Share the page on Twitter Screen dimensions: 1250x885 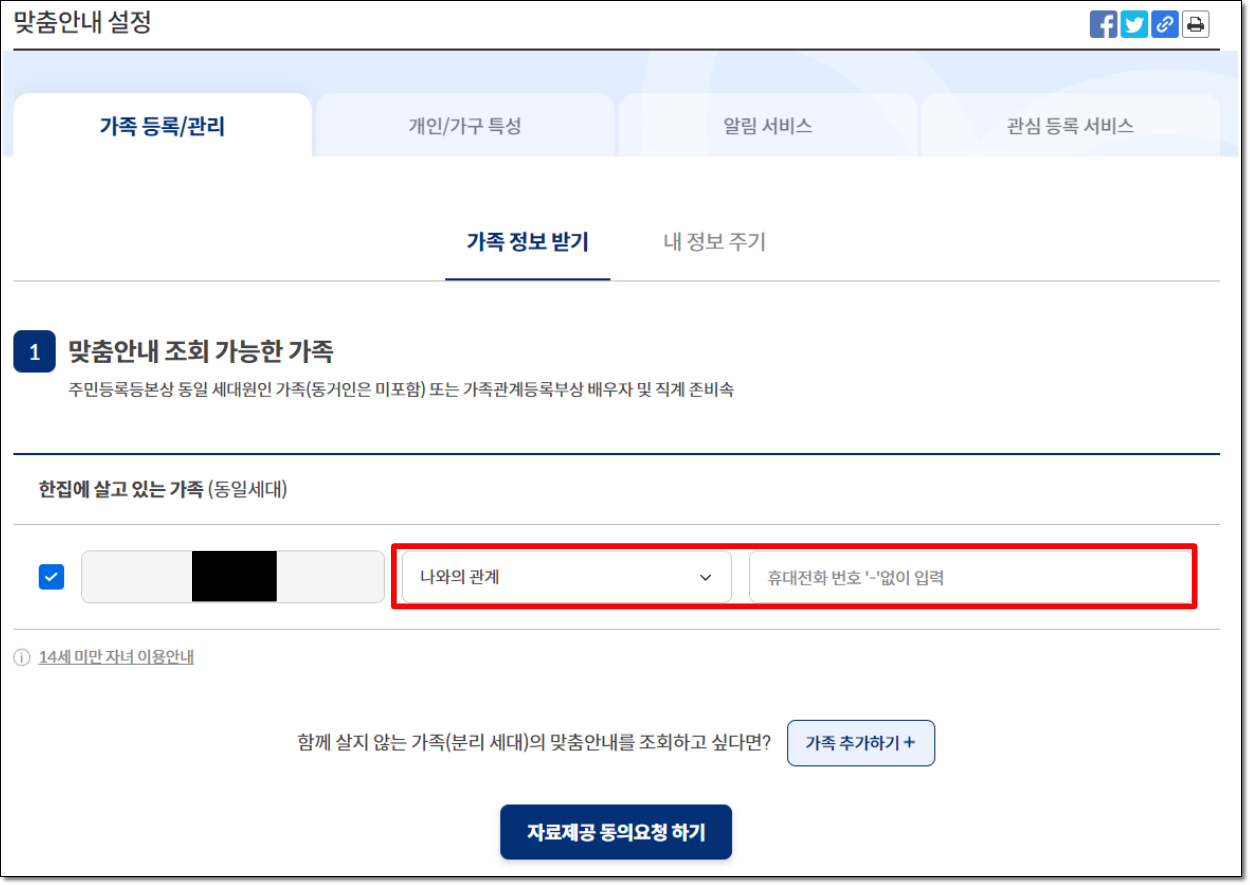1134,24
